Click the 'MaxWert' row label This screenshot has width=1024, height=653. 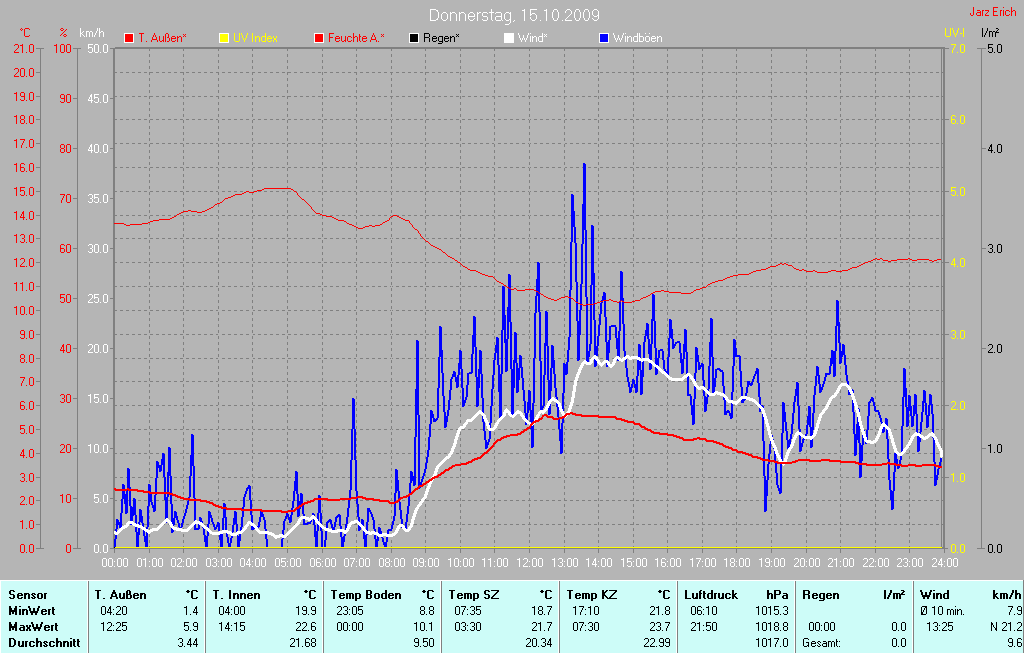[x=33, y=627]
